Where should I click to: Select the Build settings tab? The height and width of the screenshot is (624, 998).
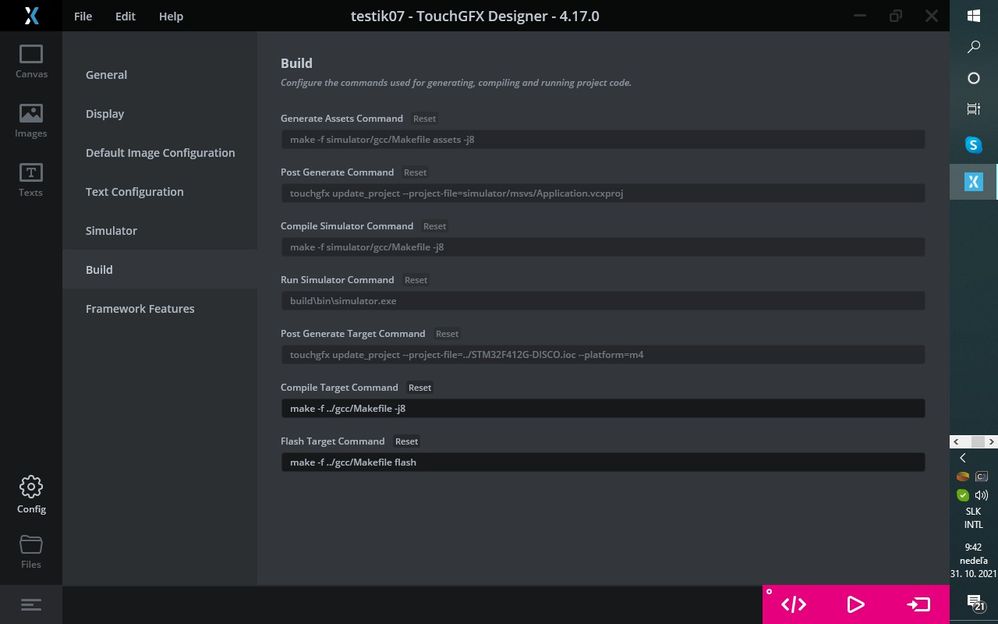[x=160, y=269]
